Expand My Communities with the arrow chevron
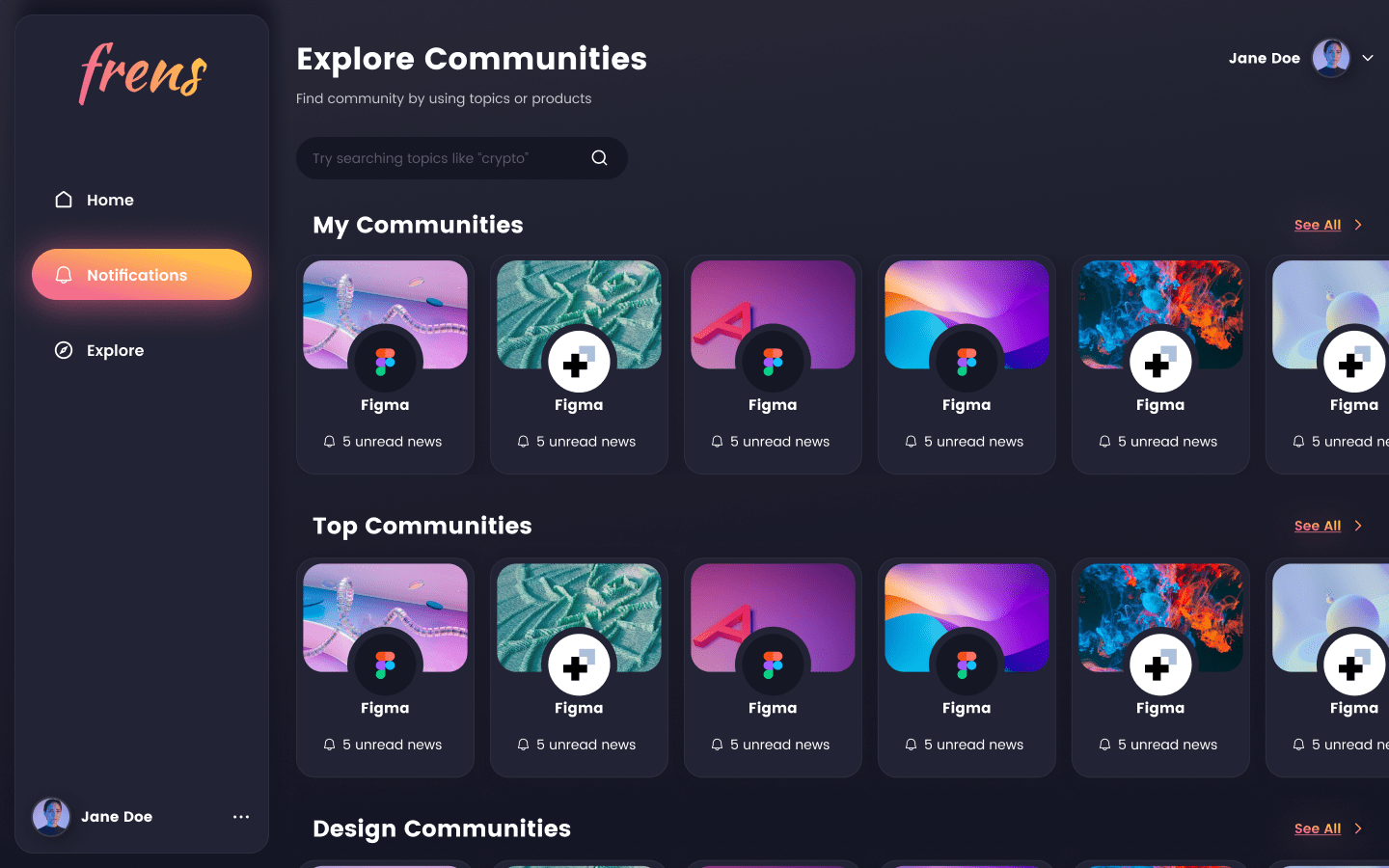Screen dimensions: 1389x868 (x=1358, y=225)
